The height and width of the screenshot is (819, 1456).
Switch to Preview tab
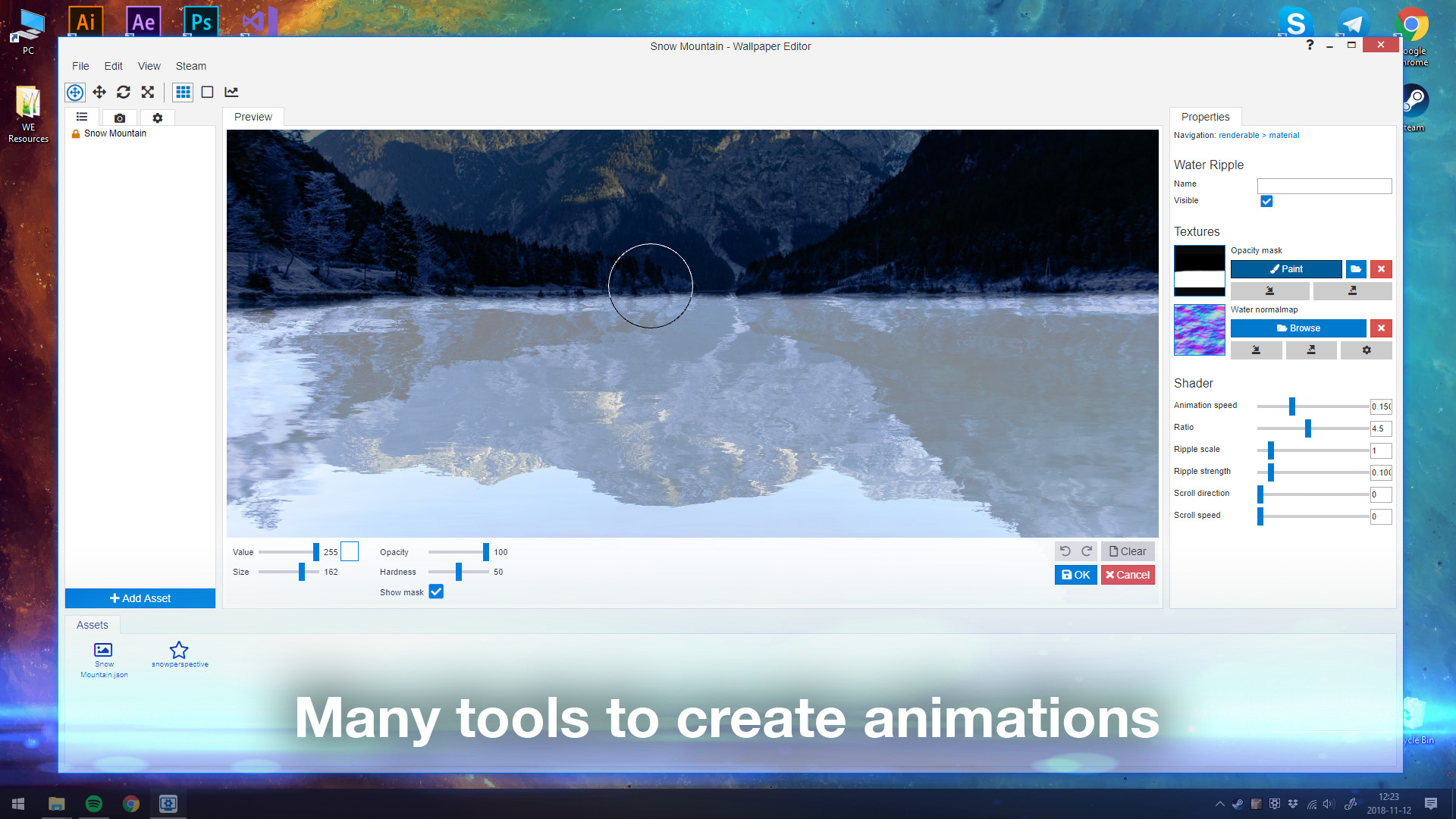253,117
